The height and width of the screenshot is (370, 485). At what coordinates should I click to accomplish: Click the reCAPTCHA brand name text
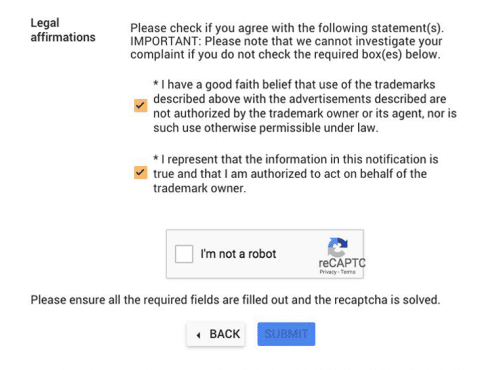(x=341, y=263)
